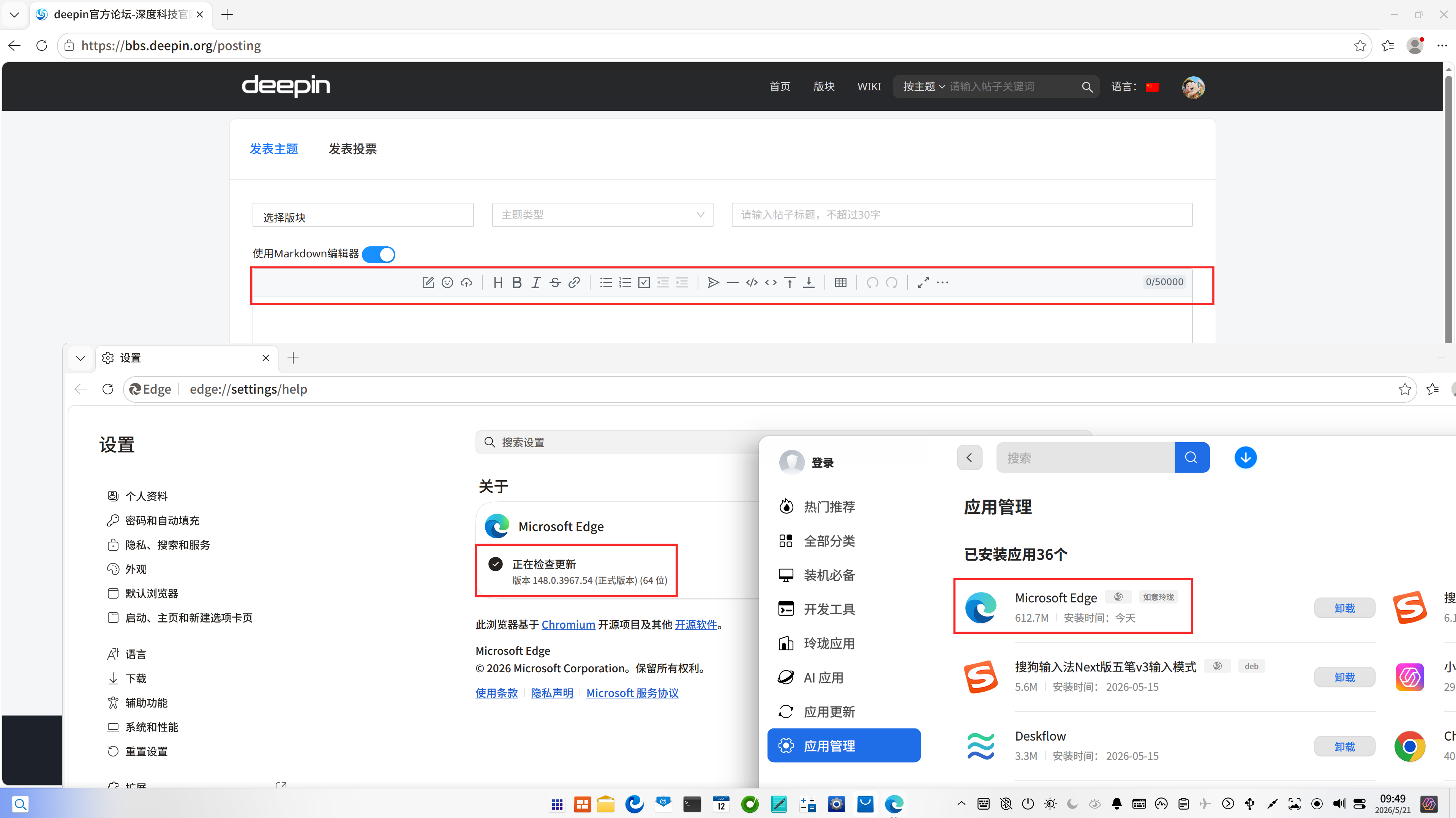Viewport: 1456px width, 818px height.
Task: Click the insert-line-below arrow icon in editor
Action: [x=809, y=282]
